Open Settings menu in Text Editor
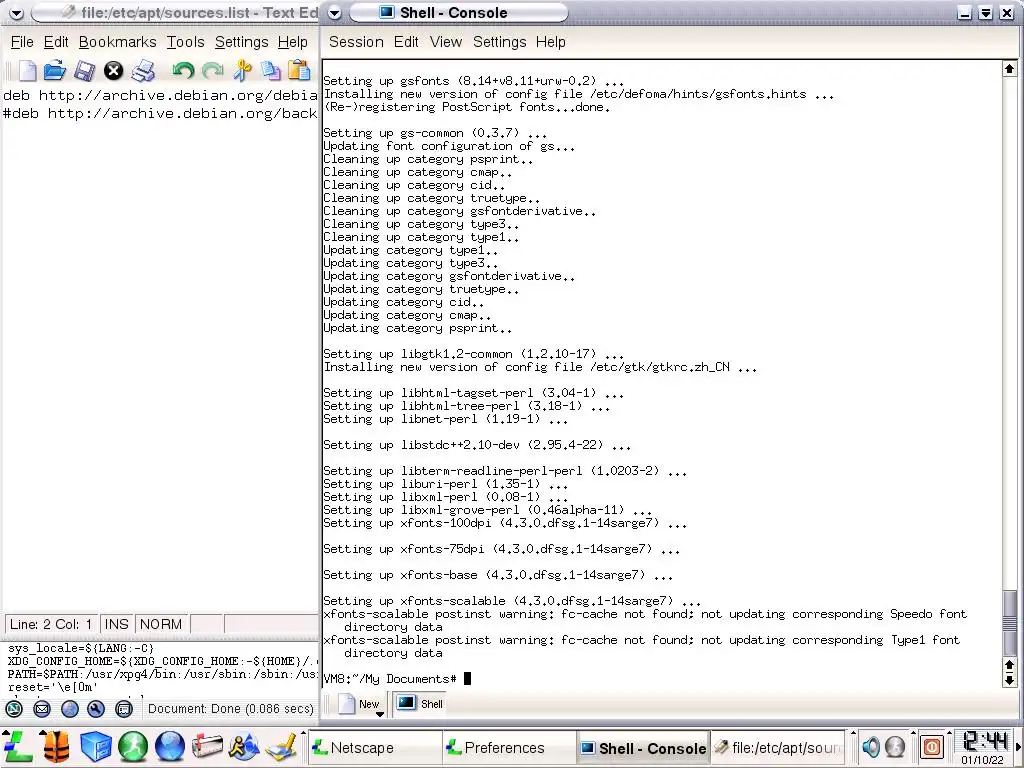Screen dimensions: 1024x768 (x=242, y=42)
